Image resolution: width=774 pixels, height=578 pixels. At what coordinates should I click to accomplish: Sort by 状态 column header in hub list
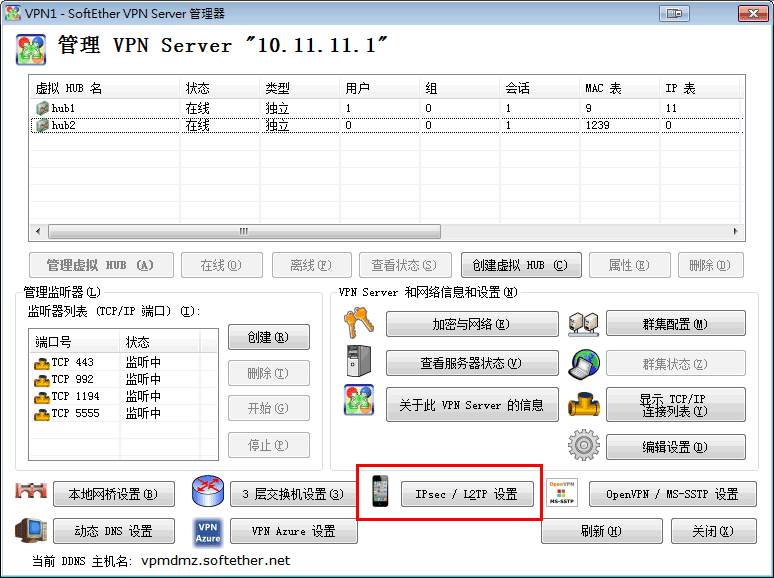(x=220, y=88)
